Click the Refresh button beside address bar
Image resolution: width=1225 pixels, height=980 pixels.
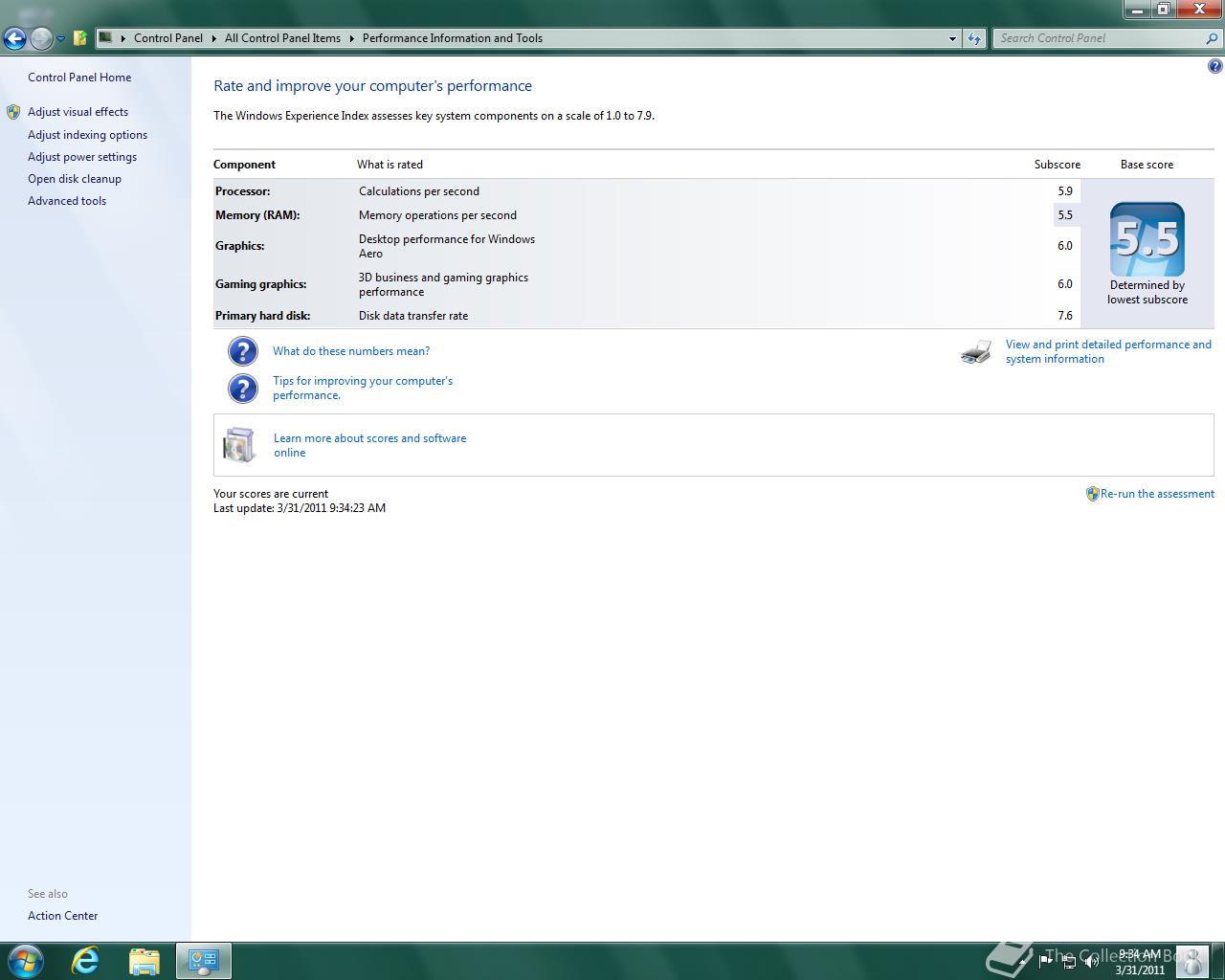tap(974, 38)
